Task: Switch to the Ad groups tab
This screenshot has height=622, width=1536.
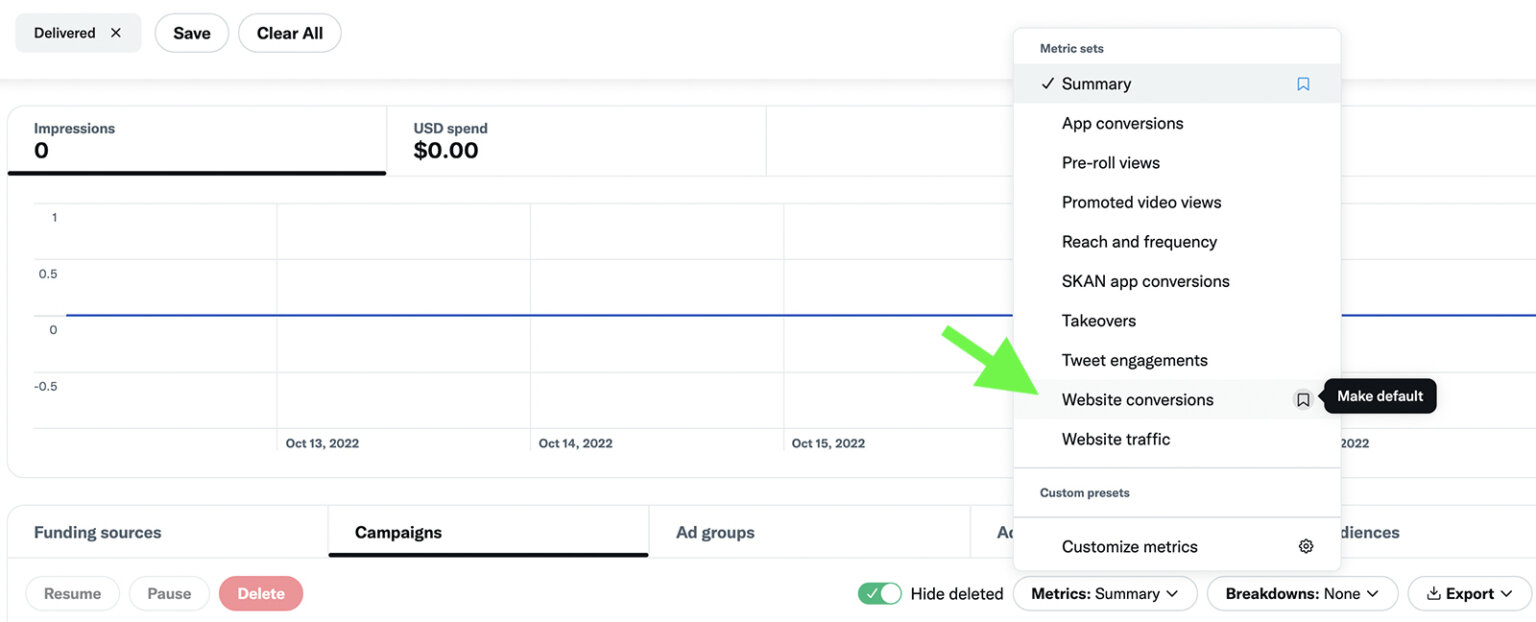Action: 714,532
